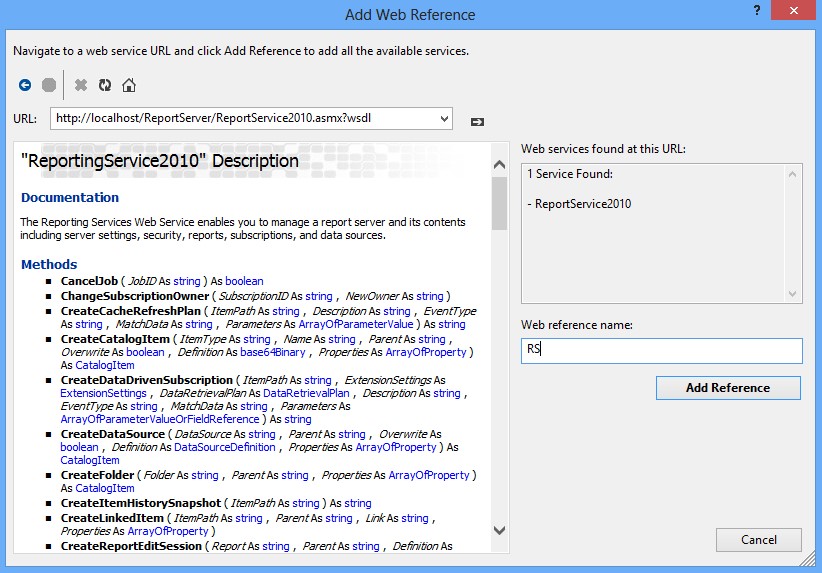Click the help question mark icon

pyautogui.click(x=756, y=10)
